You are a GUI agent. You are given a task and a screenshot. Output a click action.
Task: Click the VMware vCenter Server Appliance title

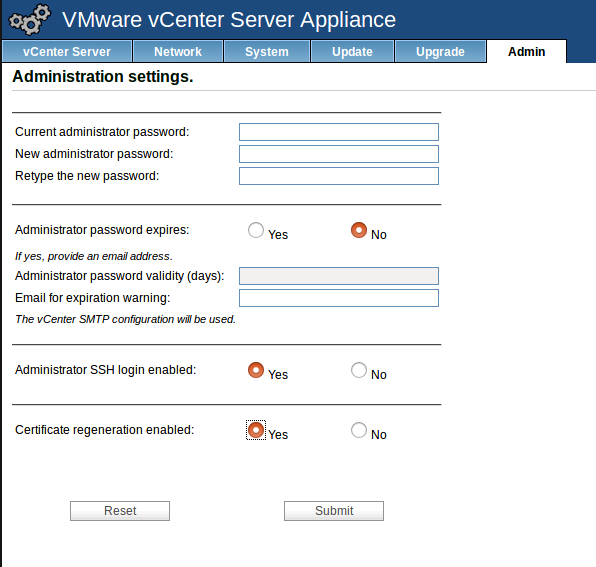(x=229, y=19)
